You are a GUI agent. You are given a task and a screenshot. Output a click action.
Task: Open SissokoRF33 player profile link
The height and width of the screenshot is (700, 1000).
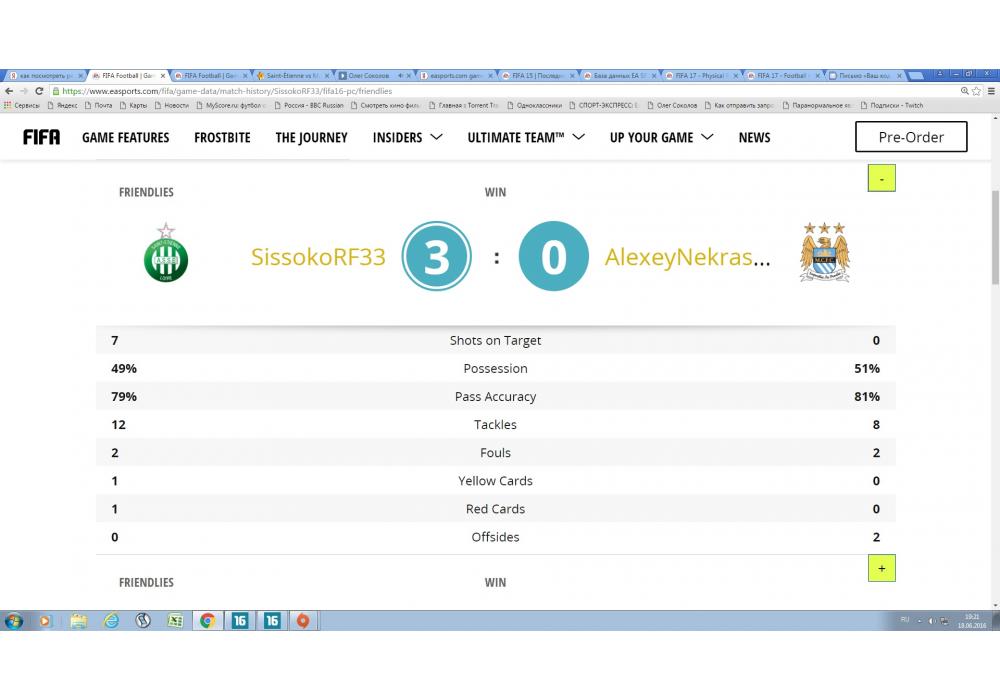point(318,257)
